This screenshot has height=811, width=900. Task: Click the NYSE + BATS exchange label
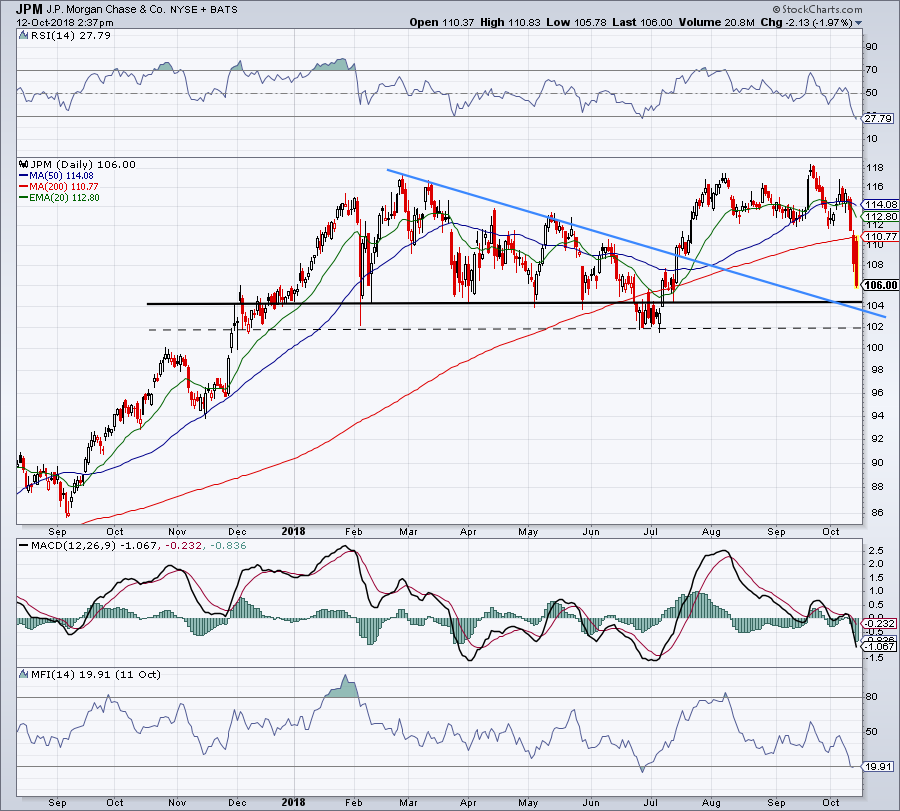coord(203,9)
